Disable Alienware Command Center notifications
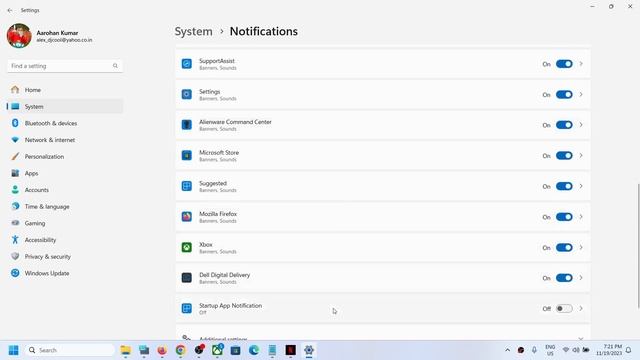Screen dimensions: 640x360 [564, 125]
